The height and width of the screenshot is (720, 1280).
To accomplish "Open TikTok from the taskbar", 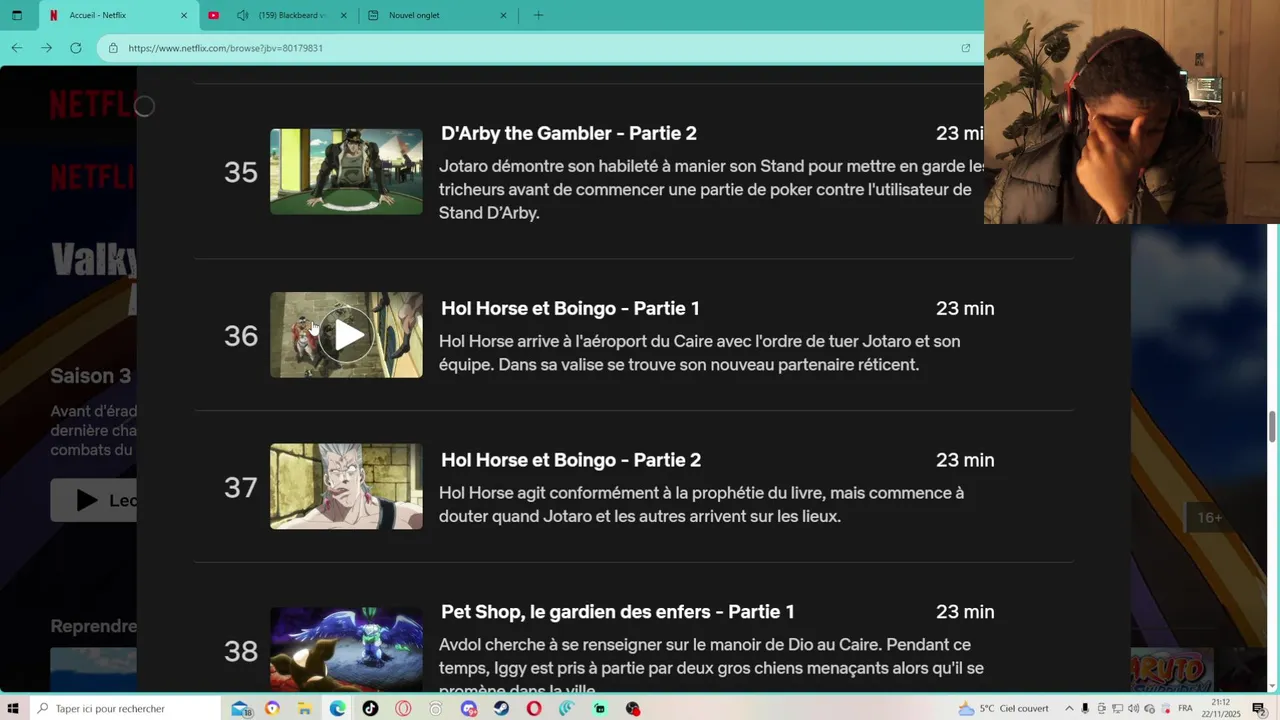I will [371, 708].
